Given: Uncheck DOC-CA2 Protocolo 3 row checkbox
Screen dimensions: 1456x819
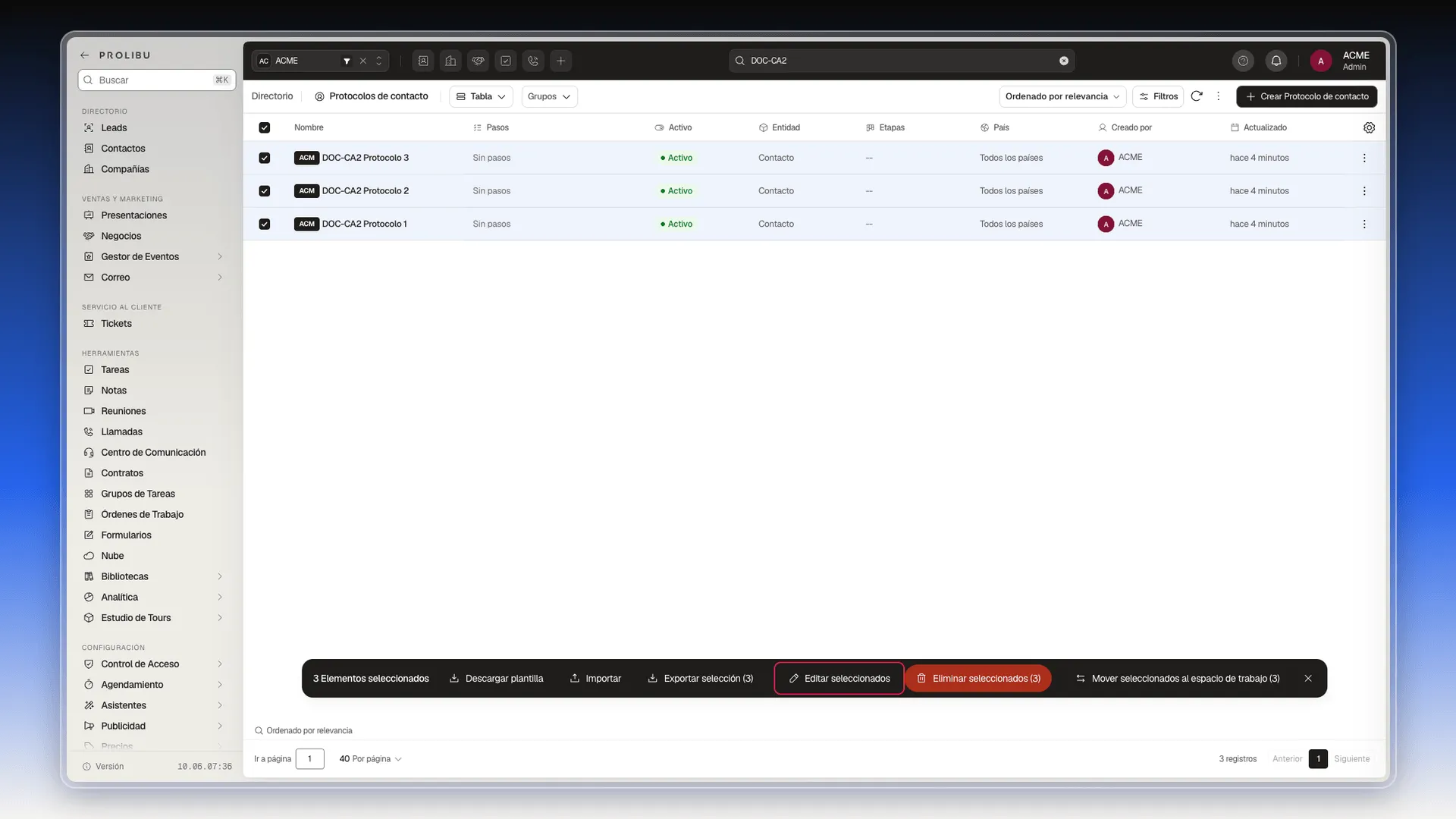Looking at the screenshot, I should pyautogui.click(x=265, y=158).
